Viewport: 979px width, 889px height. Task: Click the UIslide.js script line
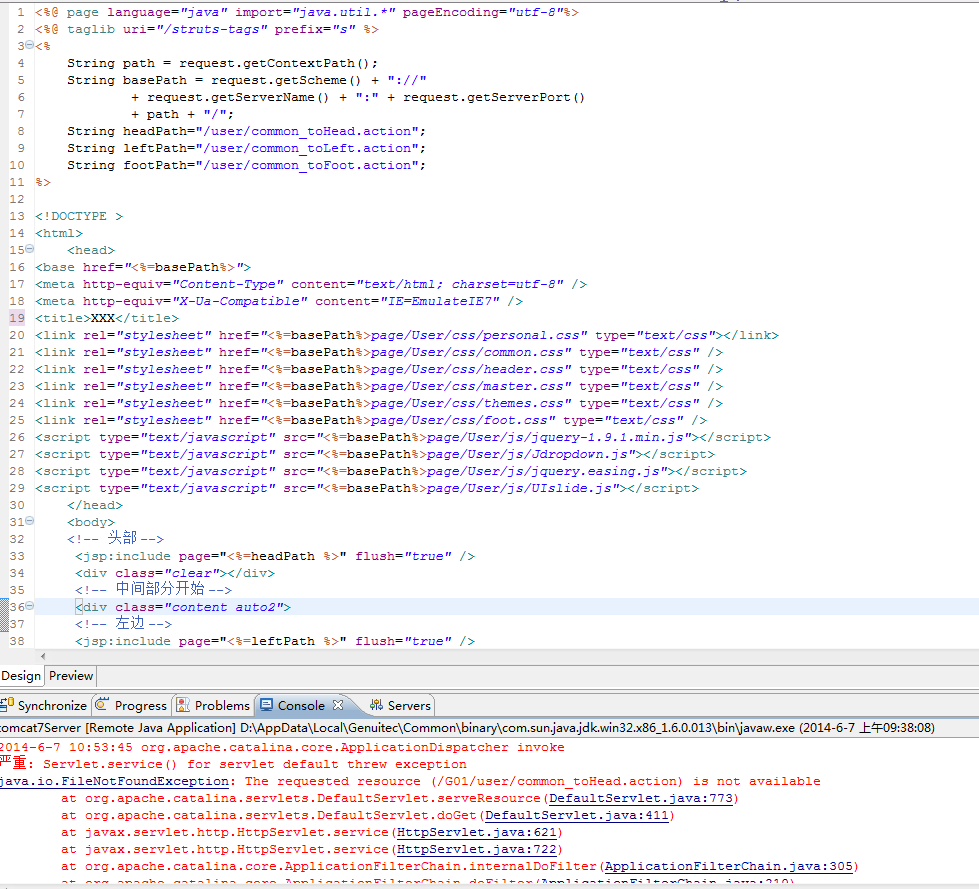coord(367,488)
